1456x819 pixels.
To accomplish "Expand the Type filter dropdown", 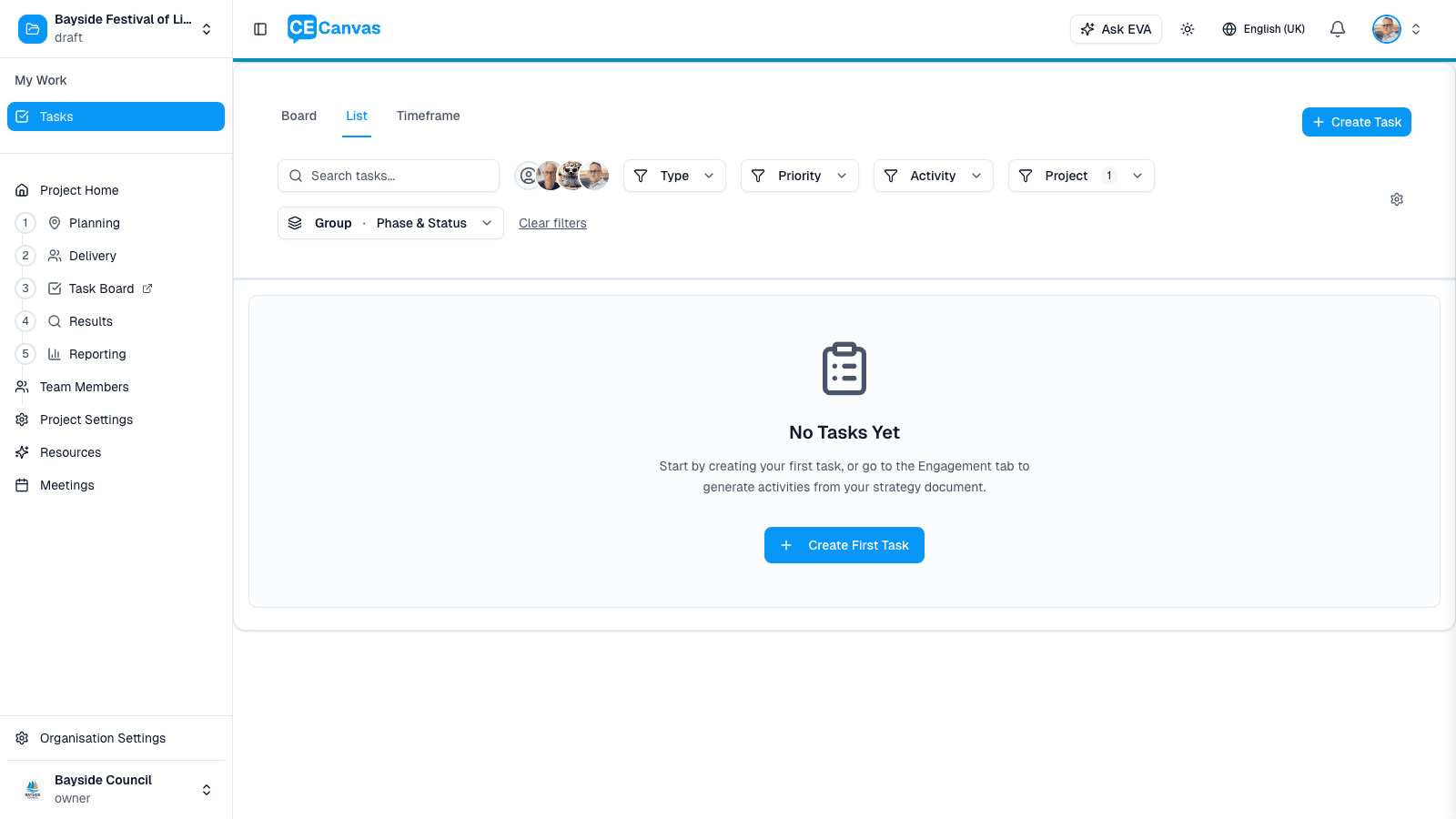I will [x=674, y=176].
